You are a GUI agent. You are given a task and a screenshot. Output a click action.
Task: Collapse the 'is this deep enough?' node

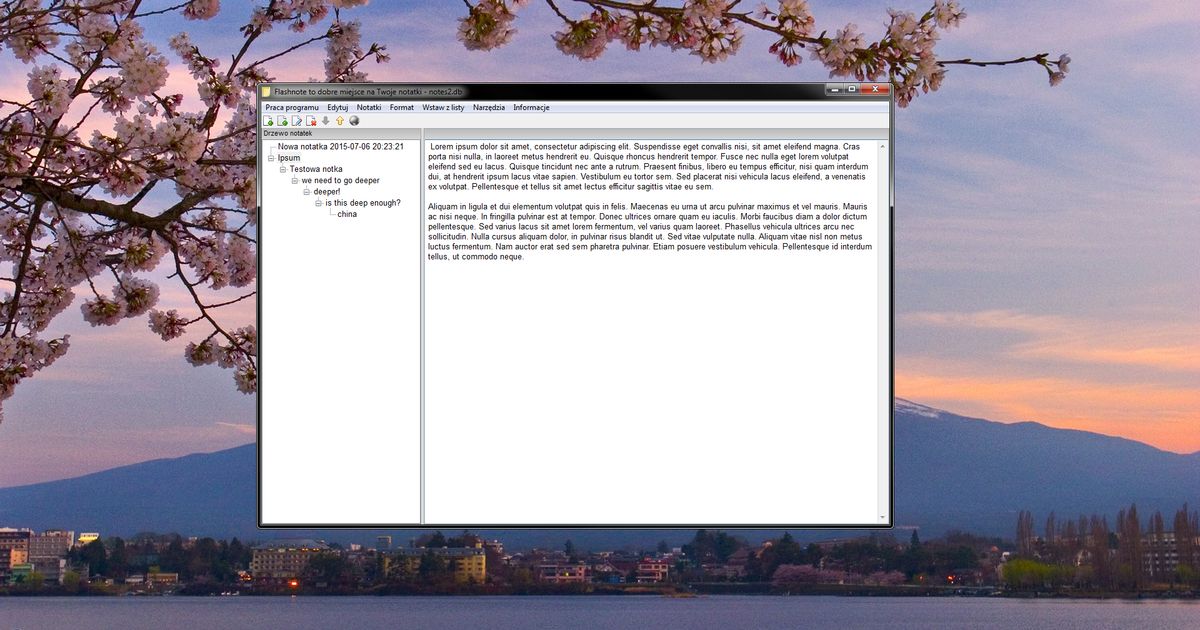pos(319,203)
